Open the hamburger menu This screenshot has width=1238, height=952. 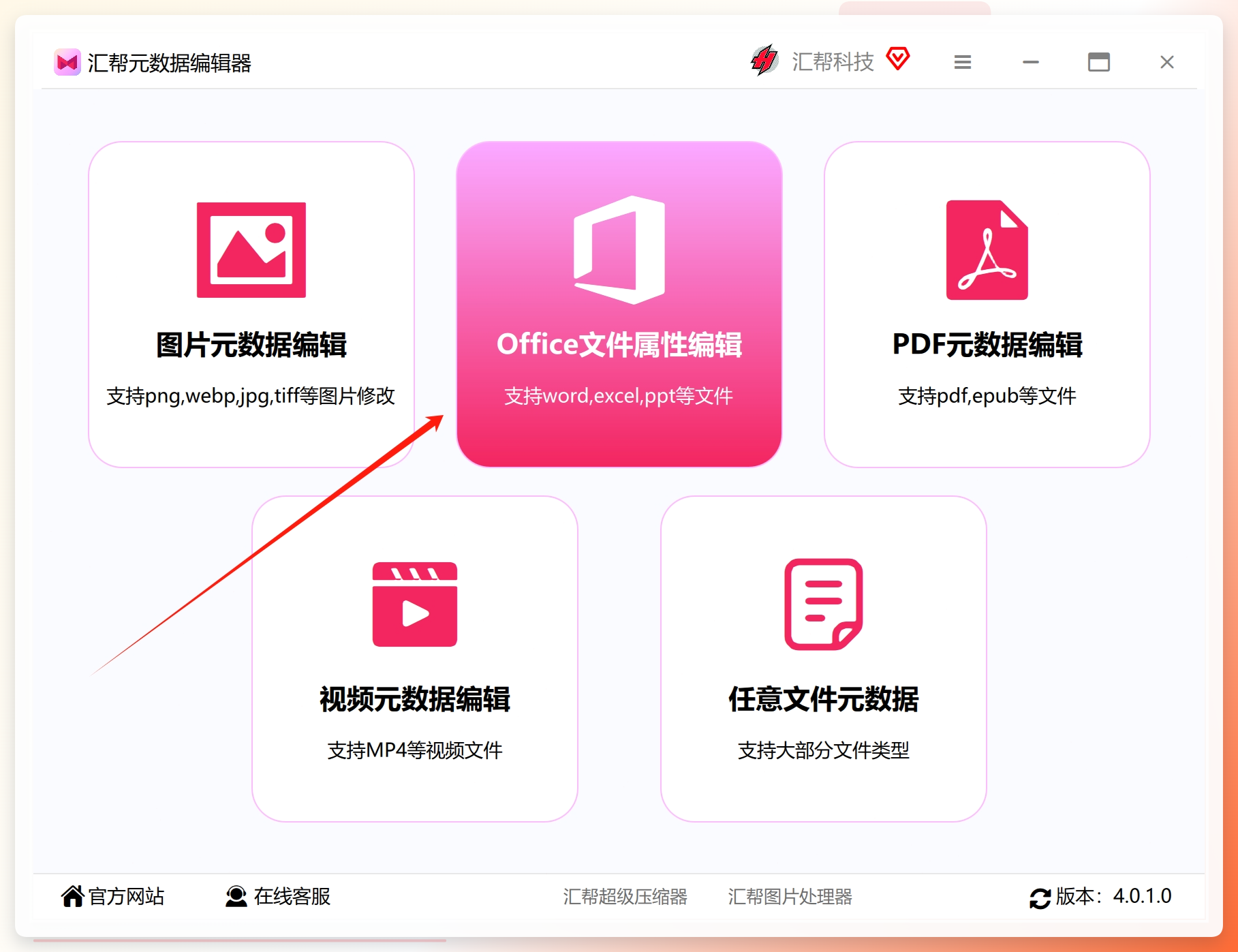click(963, 62)
